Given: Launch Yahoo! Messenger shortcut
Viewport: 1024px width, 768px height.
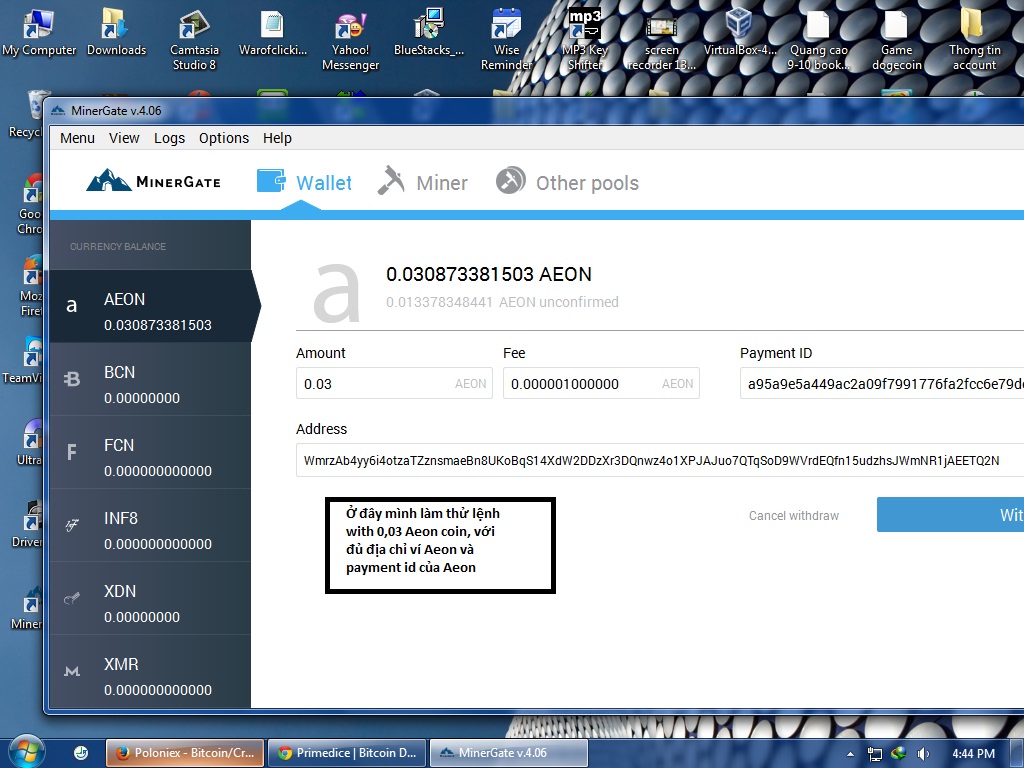Looking at the screenshot, I should pos(350,39).
